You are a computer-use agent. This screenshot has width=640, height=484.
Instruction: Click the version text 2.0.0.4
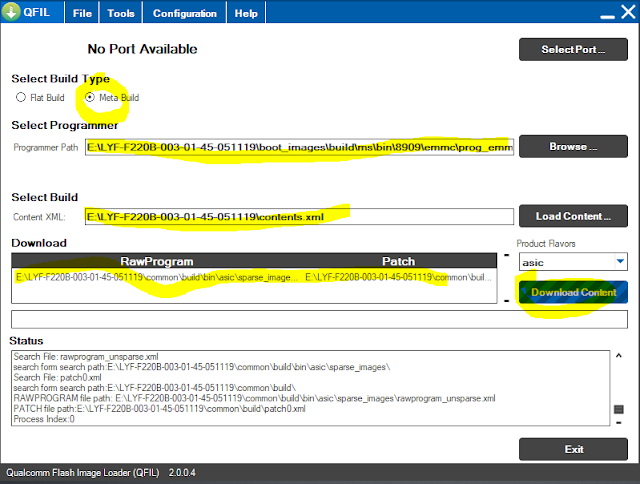pyautogui.click(x=182, y=473)
